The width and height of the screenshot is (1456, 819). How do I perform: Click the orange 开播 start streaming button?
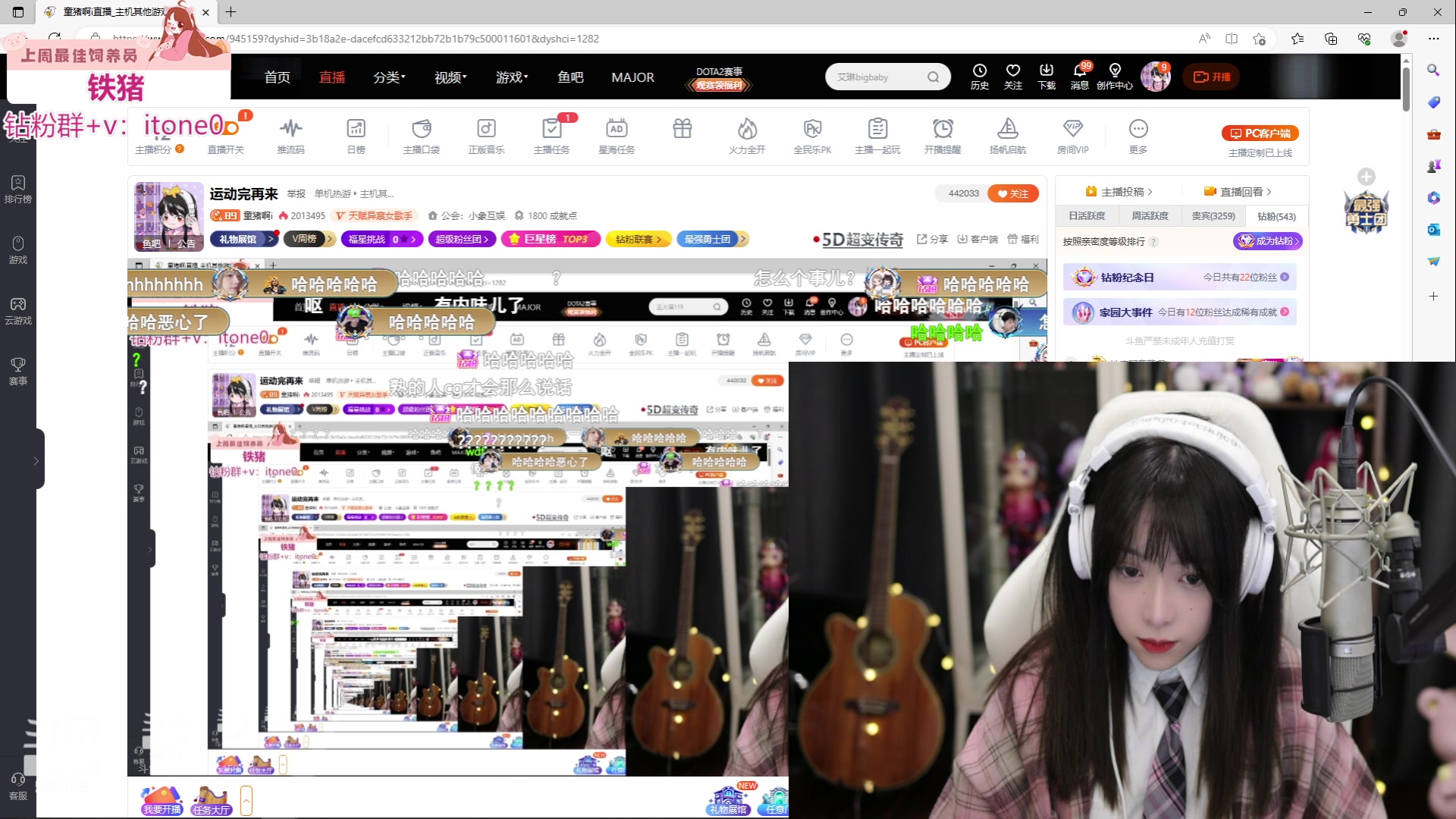[1211, 77]
